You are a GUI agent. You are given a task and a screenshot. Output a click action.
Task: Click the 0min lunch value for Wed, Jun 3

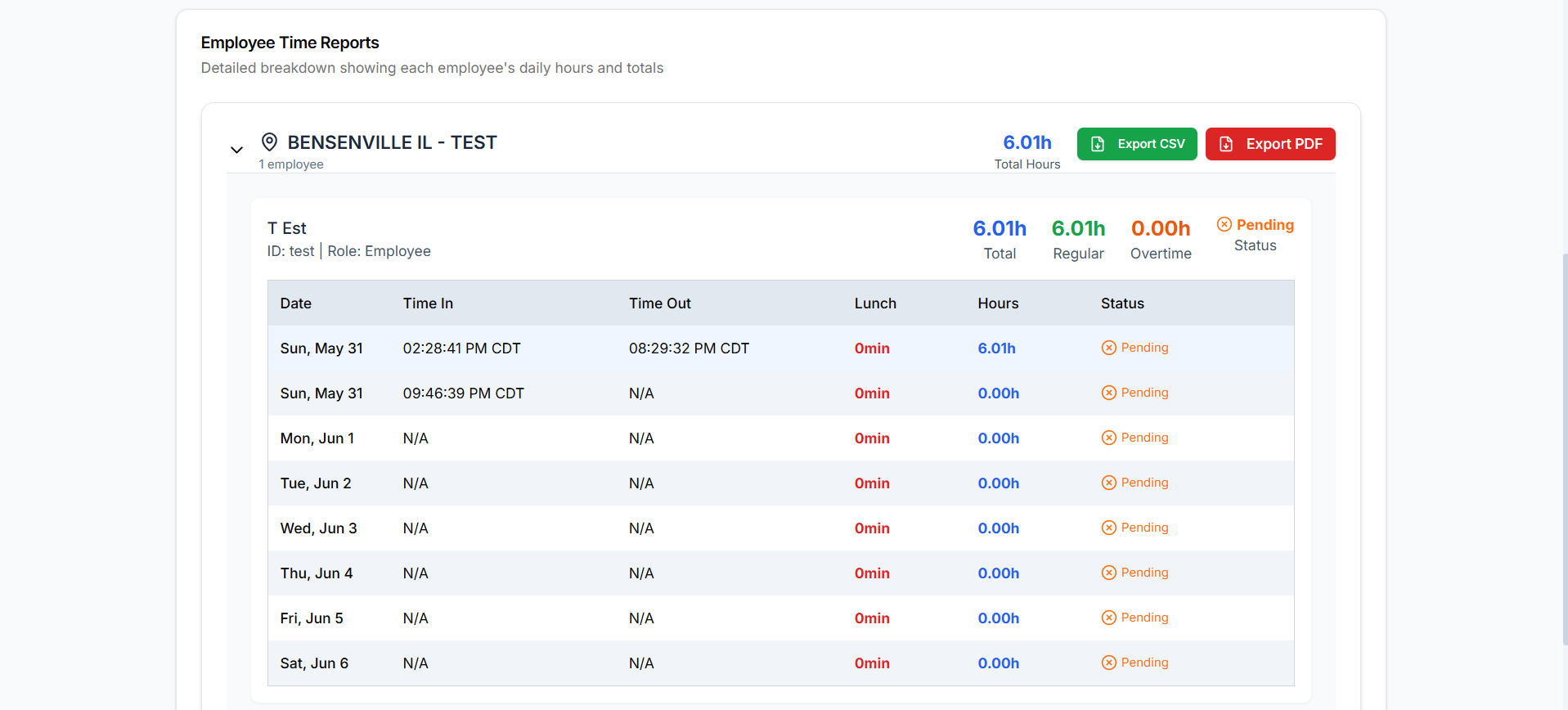point(872,528)
